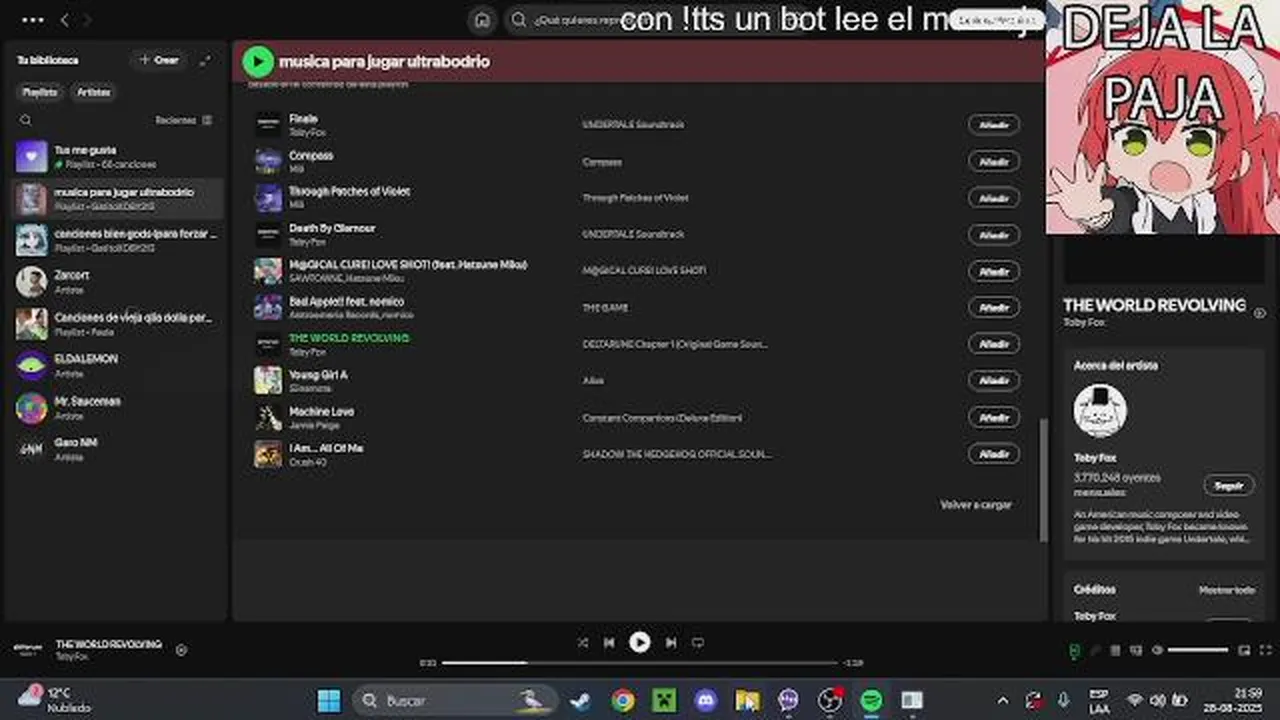
Task: Click Añadir for Machine Love
Action: [994, 417]
